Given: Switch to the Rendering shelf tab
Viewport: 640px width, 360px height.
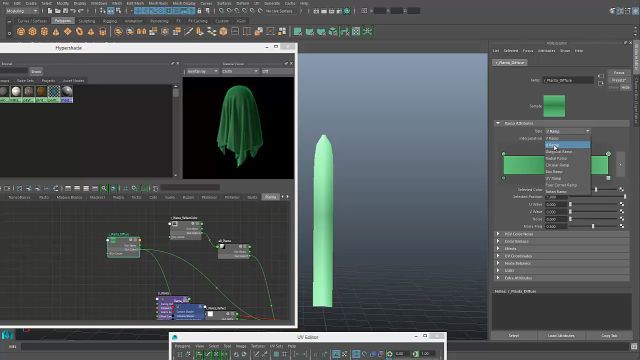Looking at the screenshot, I should [159, 21].
